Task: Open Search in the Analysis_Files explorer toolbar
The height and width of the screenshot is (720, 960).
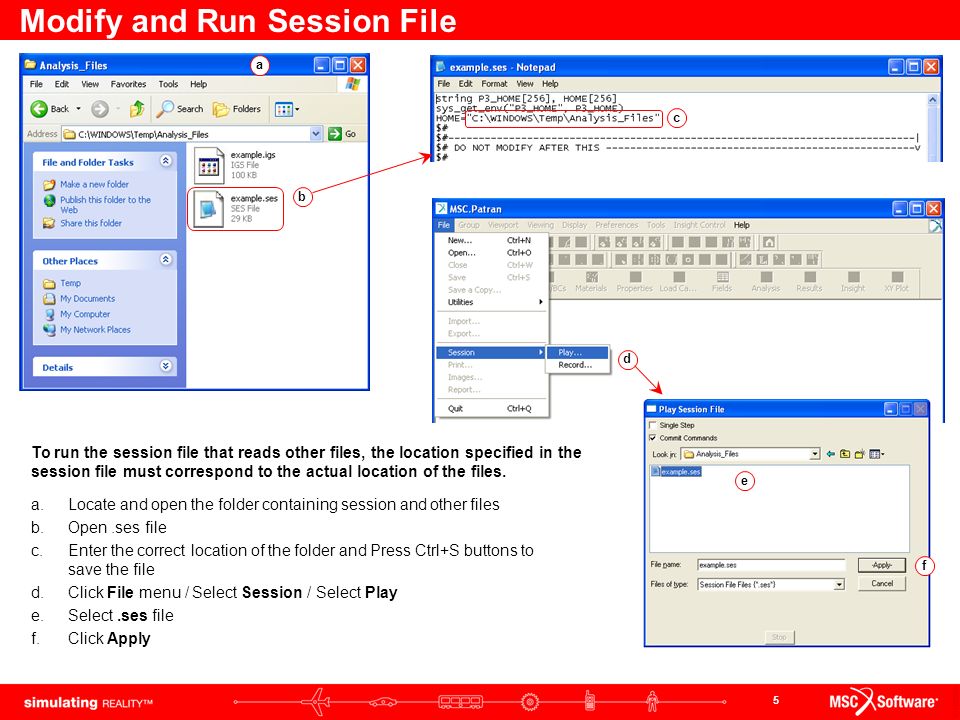Action: 179,109
